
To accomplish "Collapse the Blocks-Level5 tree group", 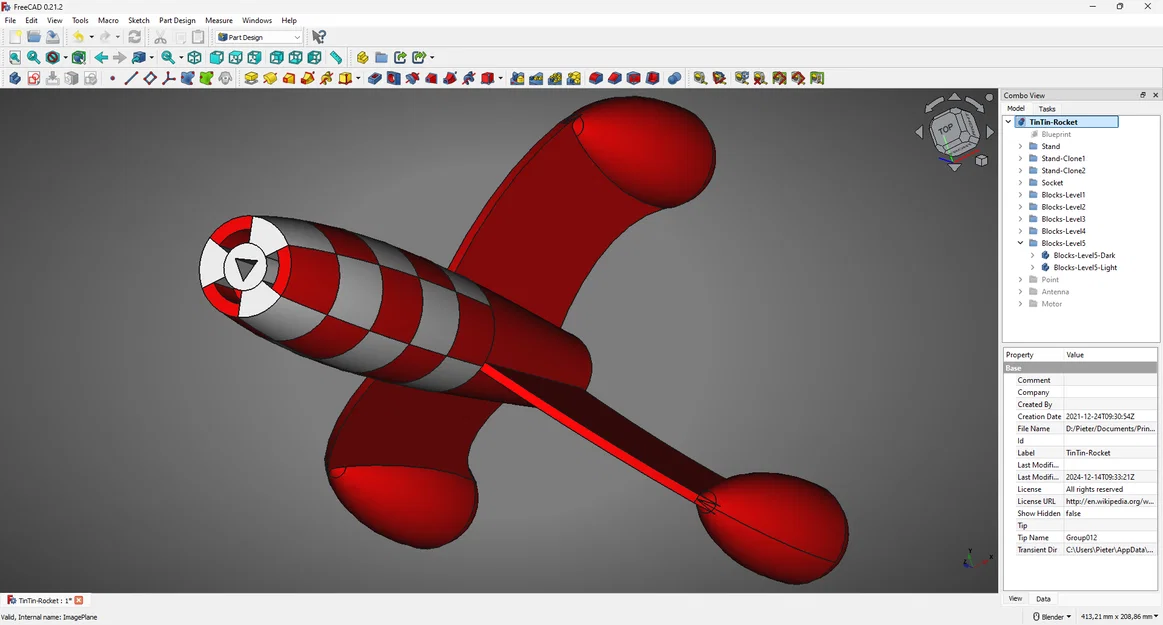I will click(1021, 243).
